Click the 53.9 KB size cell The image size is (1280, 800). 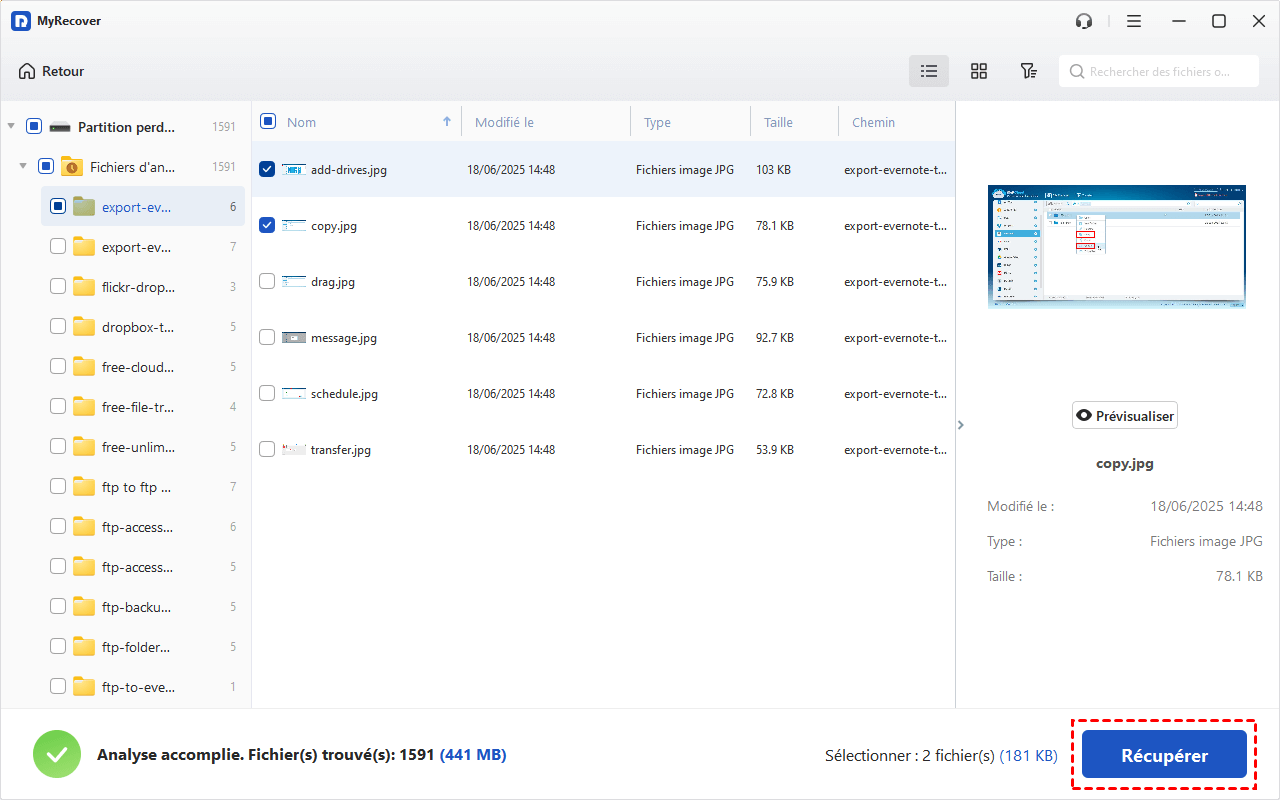pyautogui.click(x=775, y=450)
